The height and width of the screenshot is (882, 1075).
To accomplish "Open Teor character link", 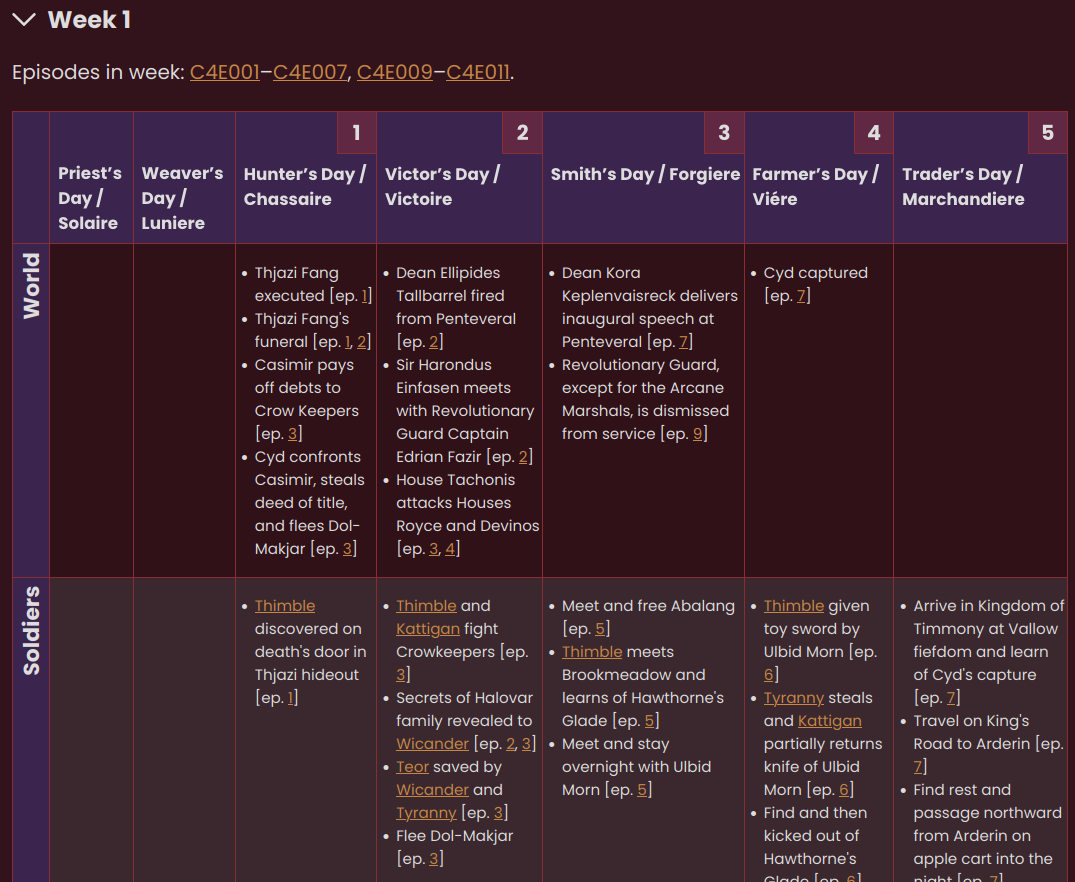I will click(412, 767).
